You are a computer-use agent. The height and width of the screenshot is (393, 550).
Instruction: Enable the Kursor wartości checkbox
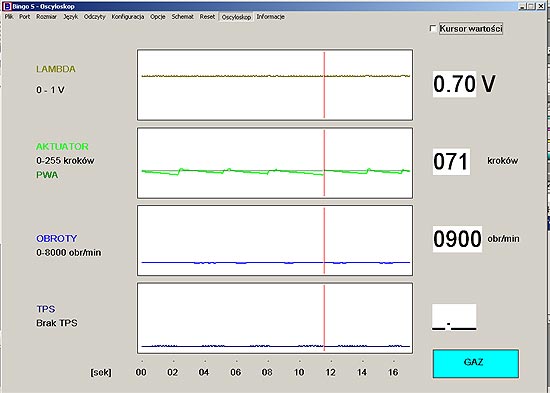[433, 28]
